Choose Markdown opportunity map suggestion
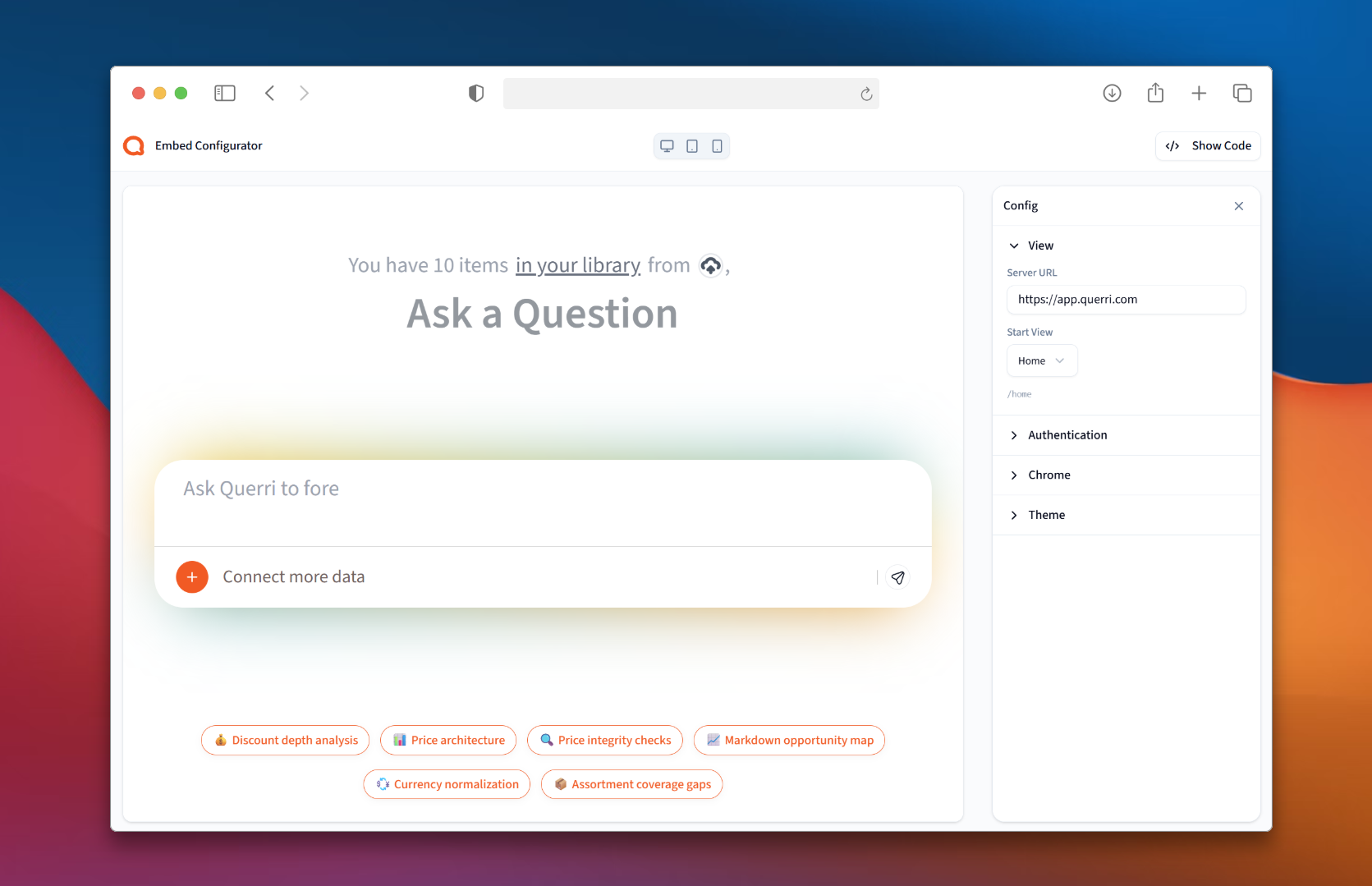This screenshot has height=886, width=1372. click(789, 741)
